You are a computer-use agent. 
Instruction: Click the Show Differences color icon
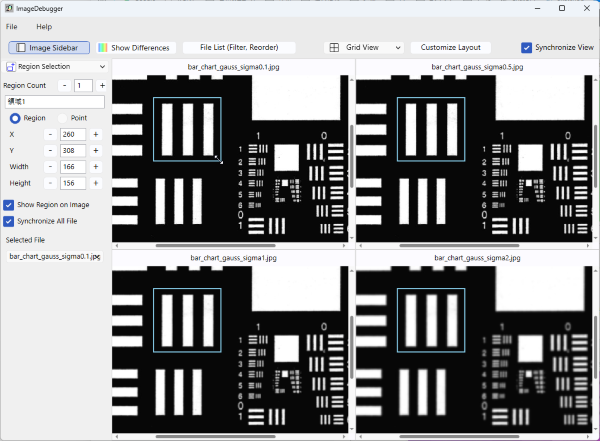tap(102, 48)
